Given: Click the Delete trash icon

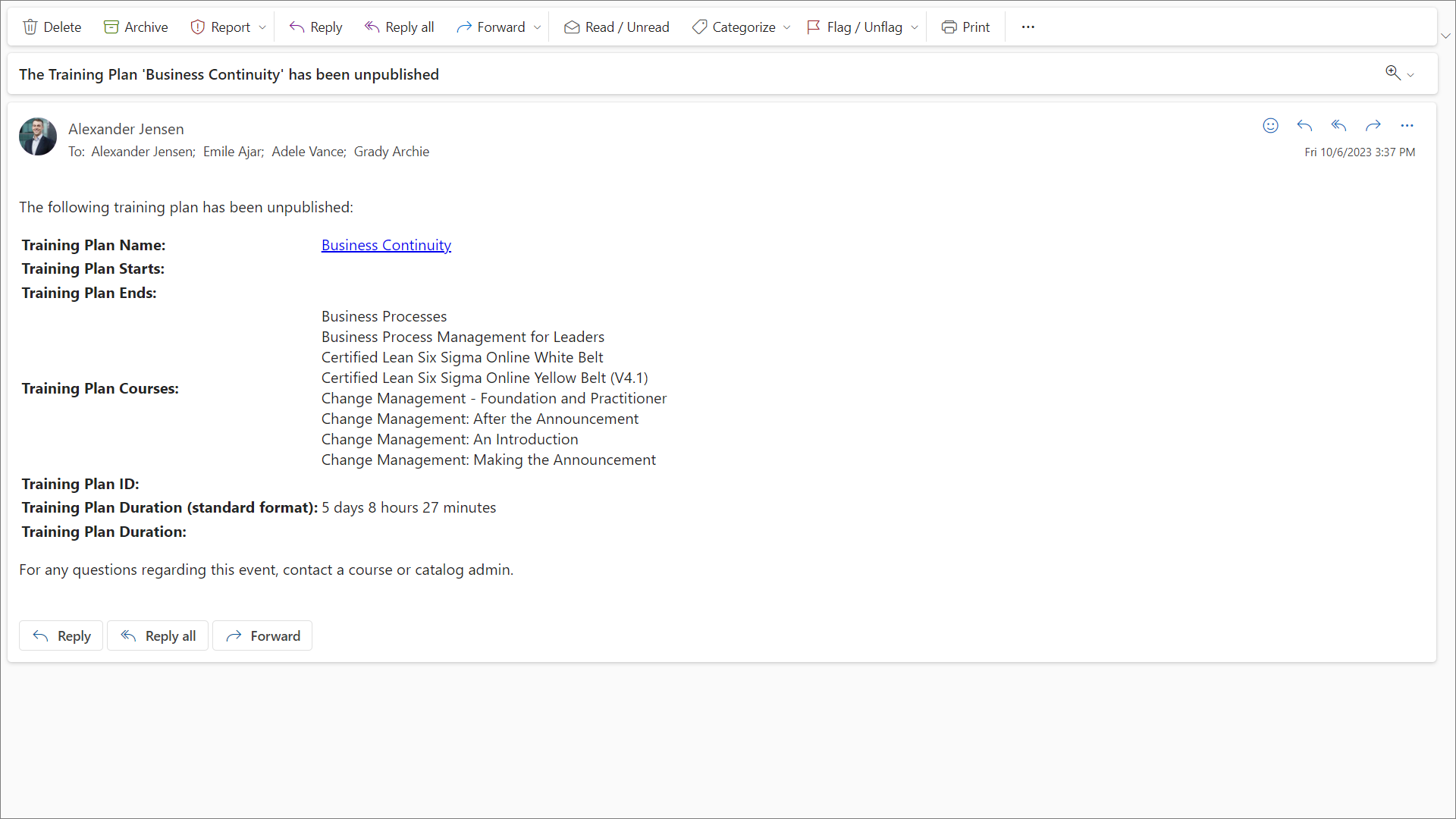Looking at the screenshot, I should tap(30, 27).
